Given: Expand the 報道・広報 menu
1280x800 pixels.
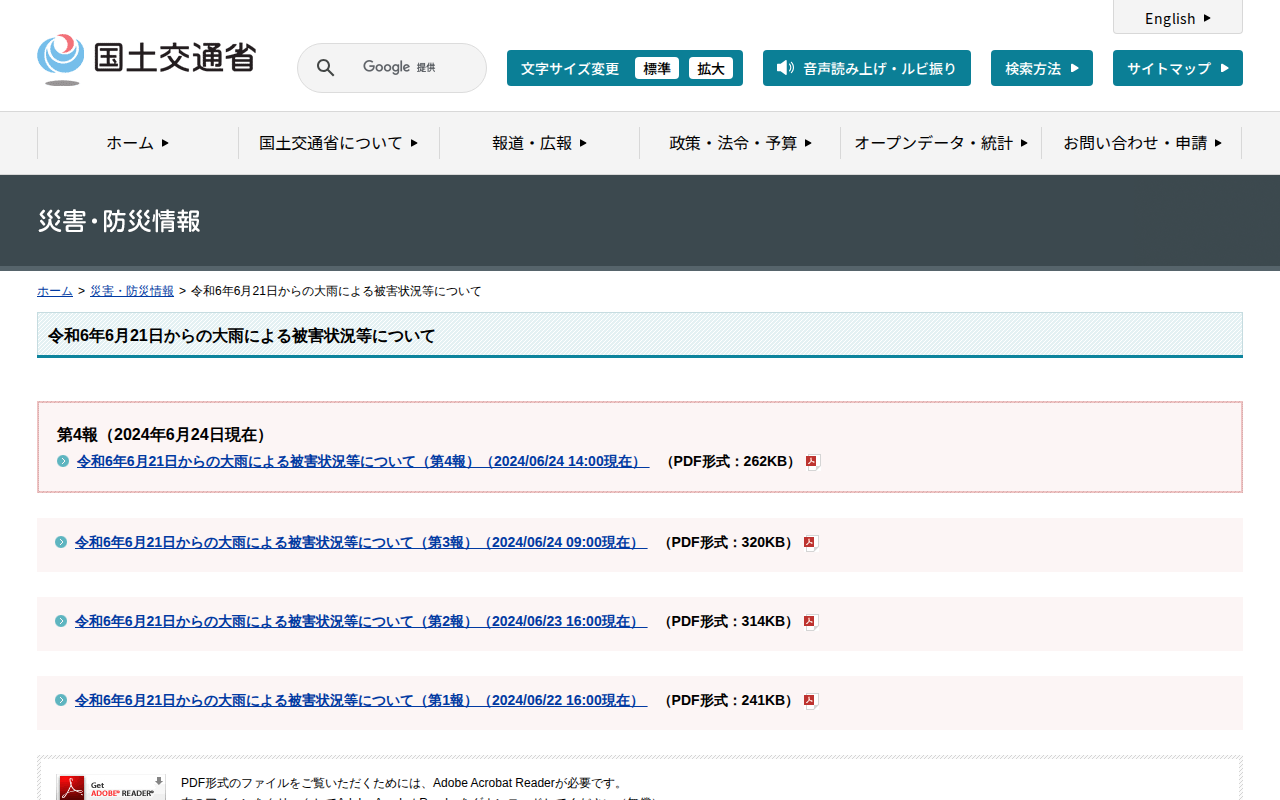Looking at the screenshot, I should 539,143.
